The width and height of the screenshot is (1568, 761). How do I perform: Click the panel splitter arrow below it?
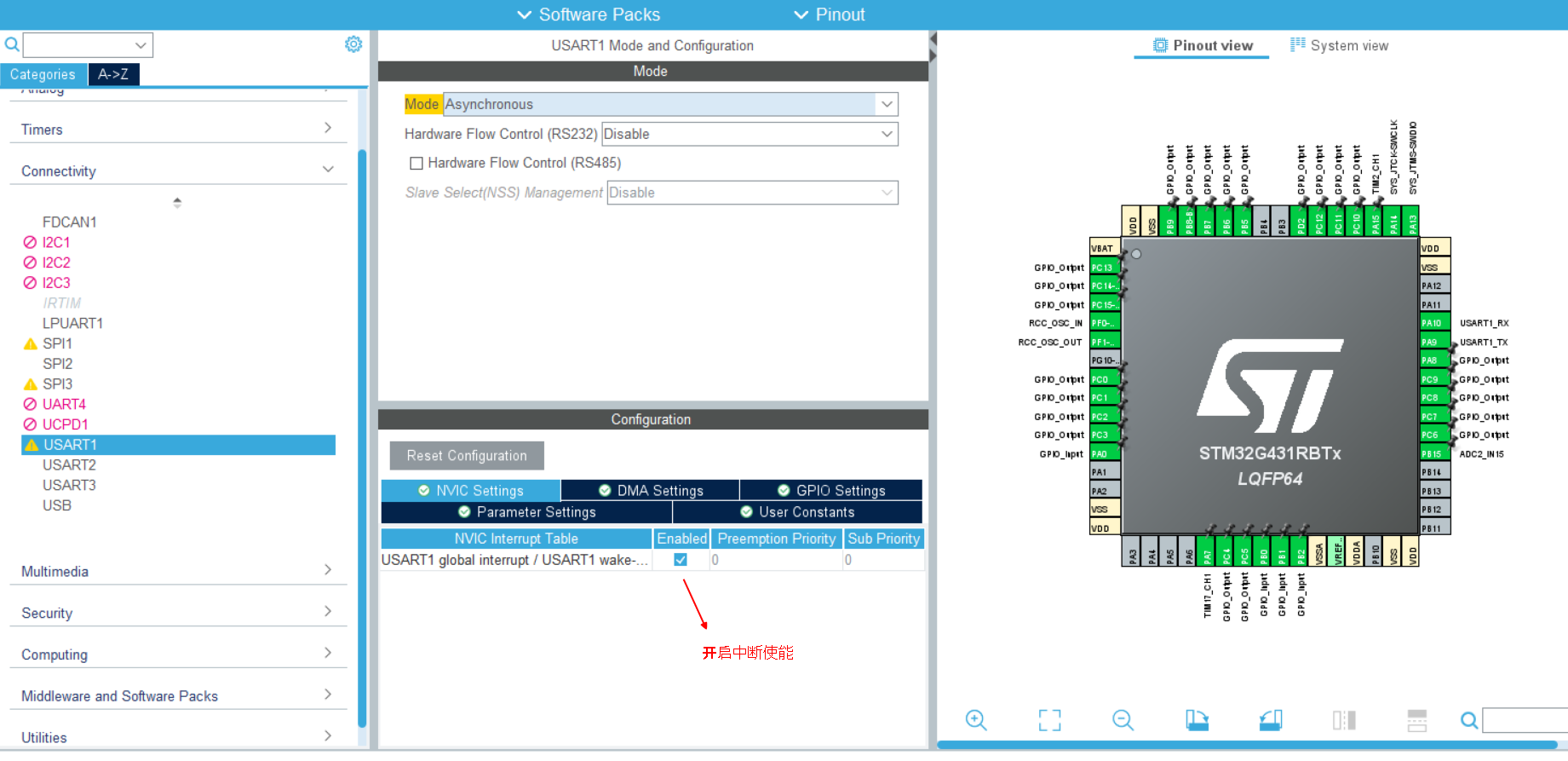click(933, 56)
